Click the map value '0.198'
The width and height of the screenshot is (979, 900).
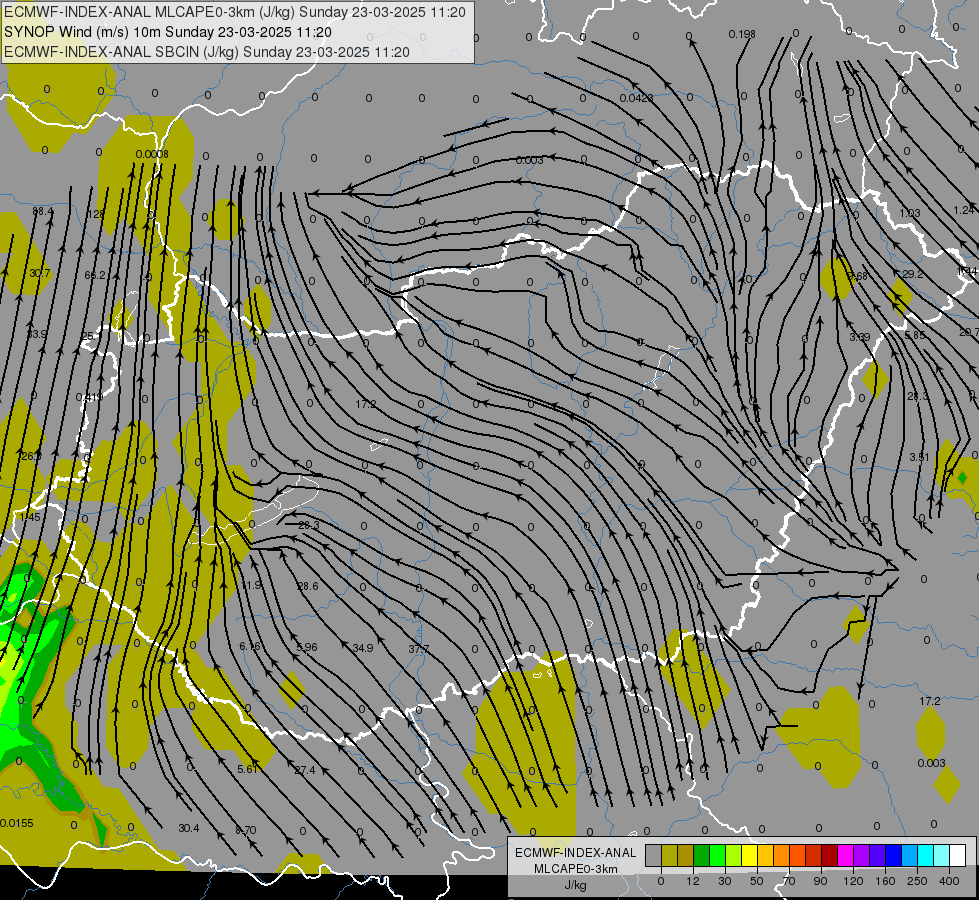tap(742, 34)
